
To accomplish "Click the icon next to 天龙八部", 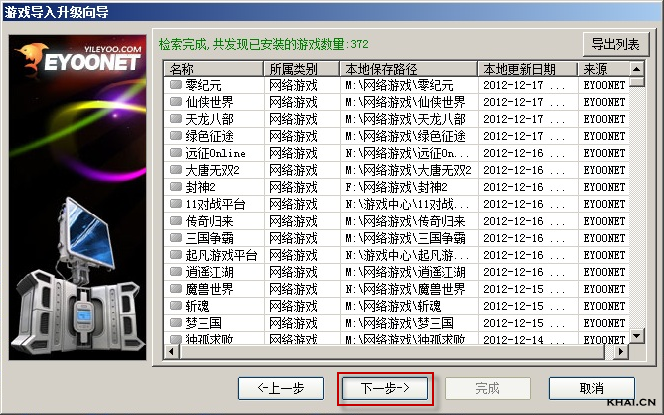I will coord(176,120).
